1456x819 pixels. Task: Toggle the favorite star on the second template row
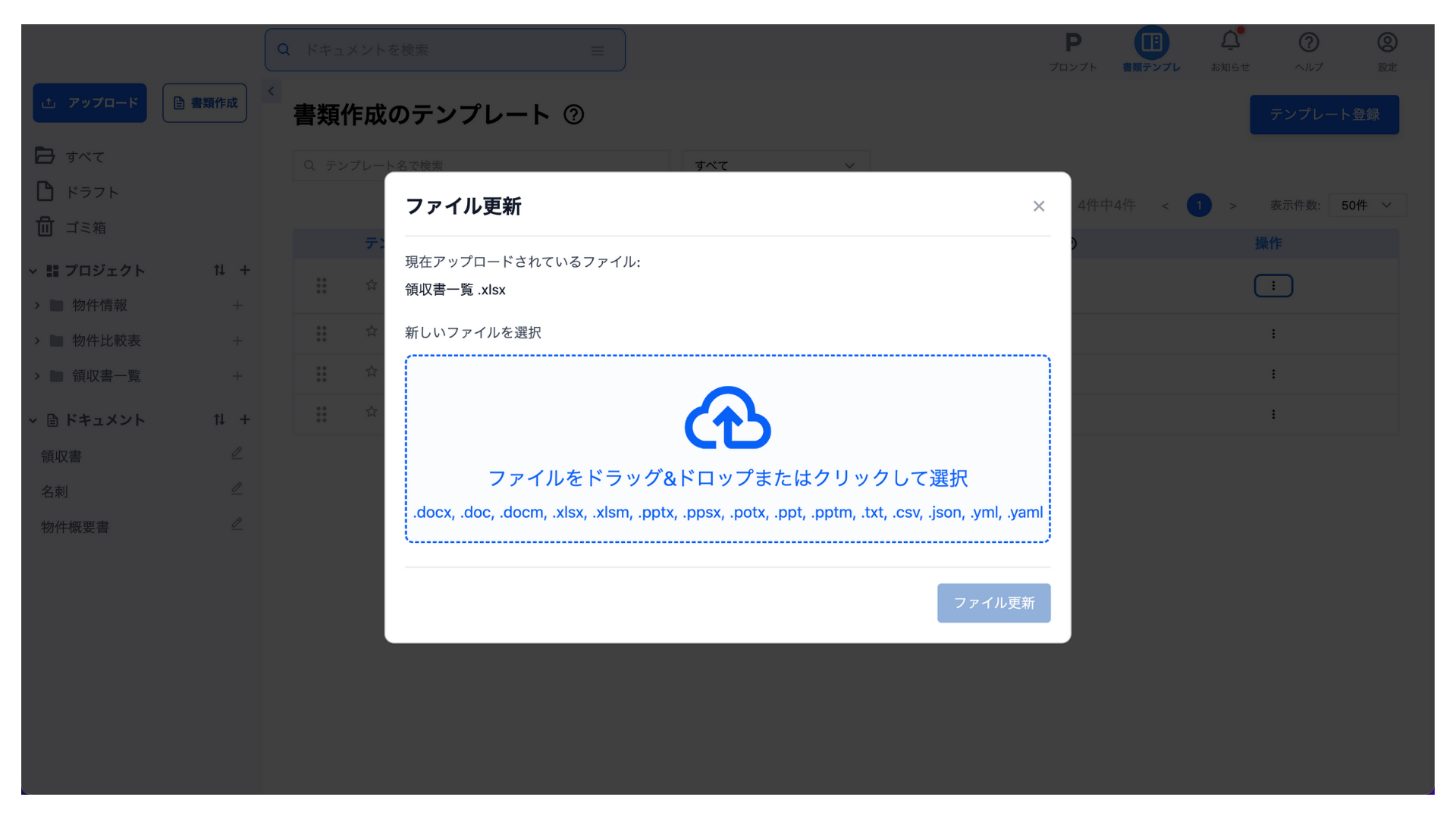[x=371, y=331]
